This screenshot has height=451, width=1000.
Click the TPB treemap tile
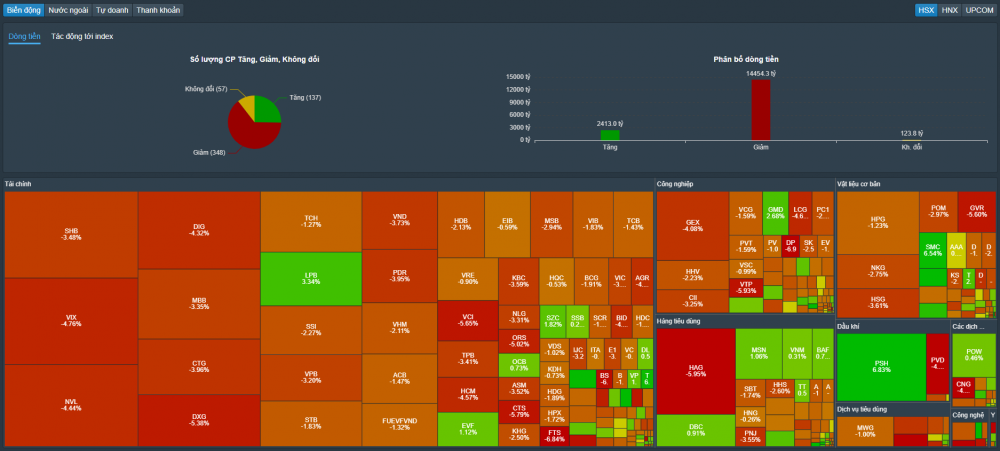468,359
